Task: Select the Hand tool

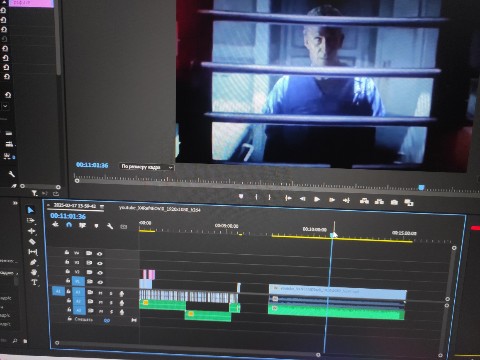Action: [34, 272]
